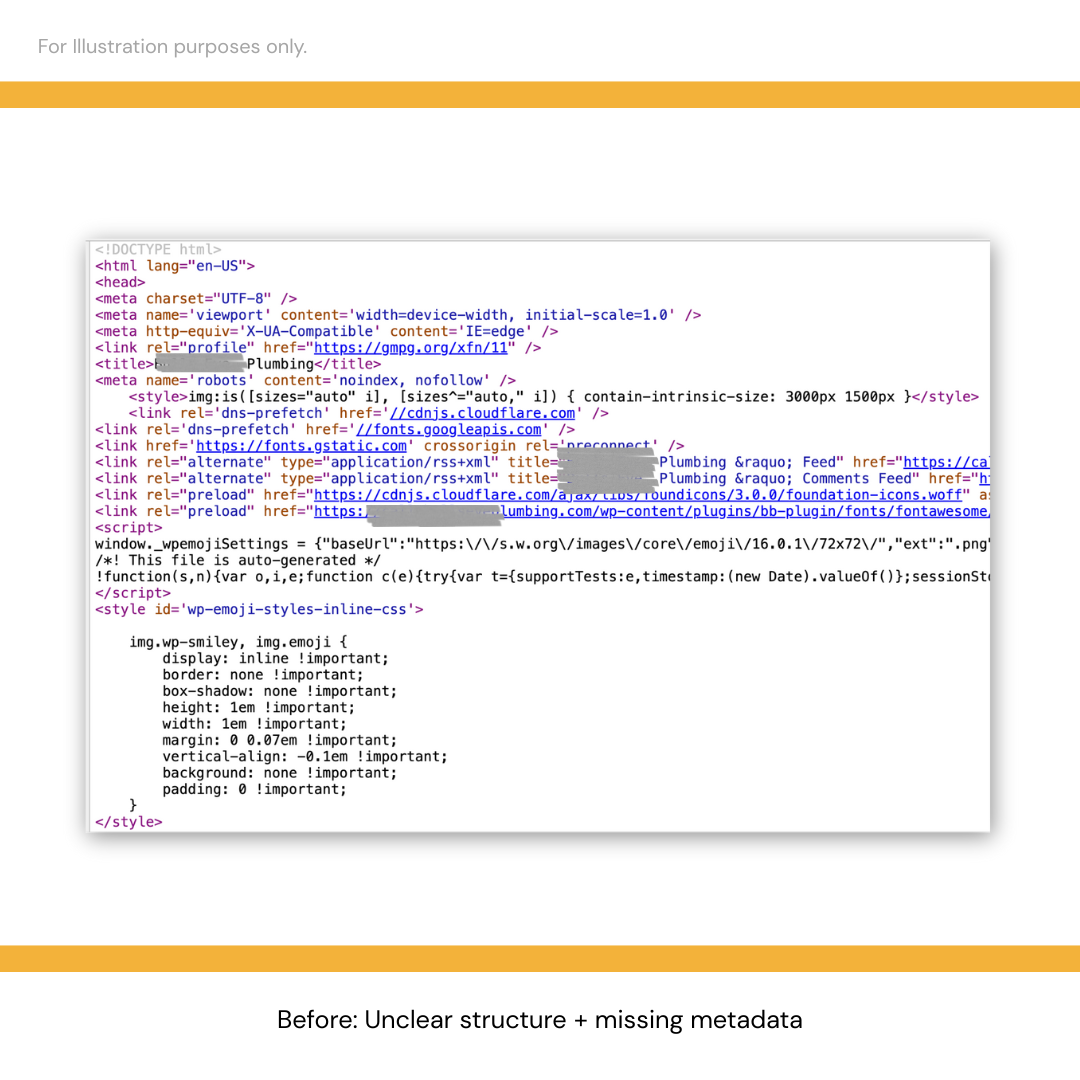Click 'vertical-align: -0.1em !important;' rule
The height and width of the screenshot is (1080, 1080).
(305, 757)
